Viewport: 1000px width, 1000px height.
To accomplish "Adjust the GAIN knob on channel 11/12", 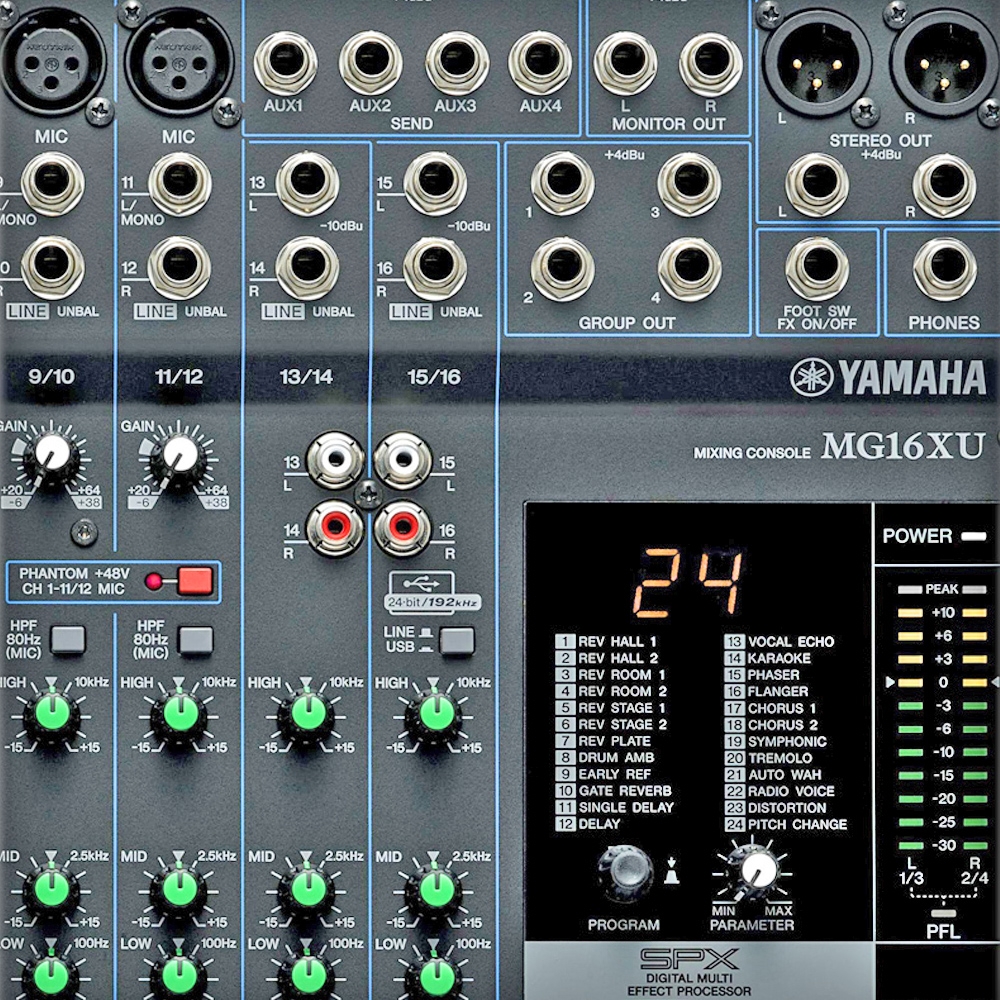I will coord(179,455).
